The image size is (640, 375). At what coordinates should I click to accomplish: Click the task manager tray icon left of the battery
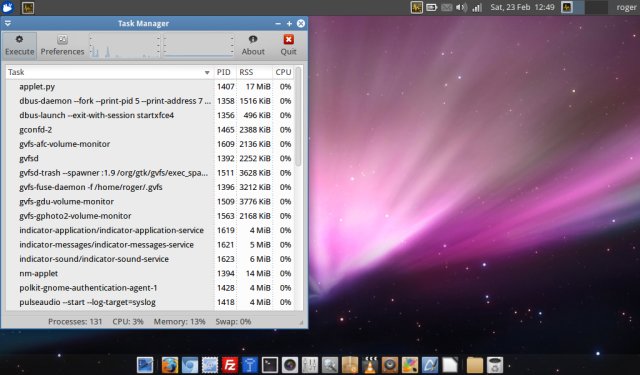click(416, 7)
